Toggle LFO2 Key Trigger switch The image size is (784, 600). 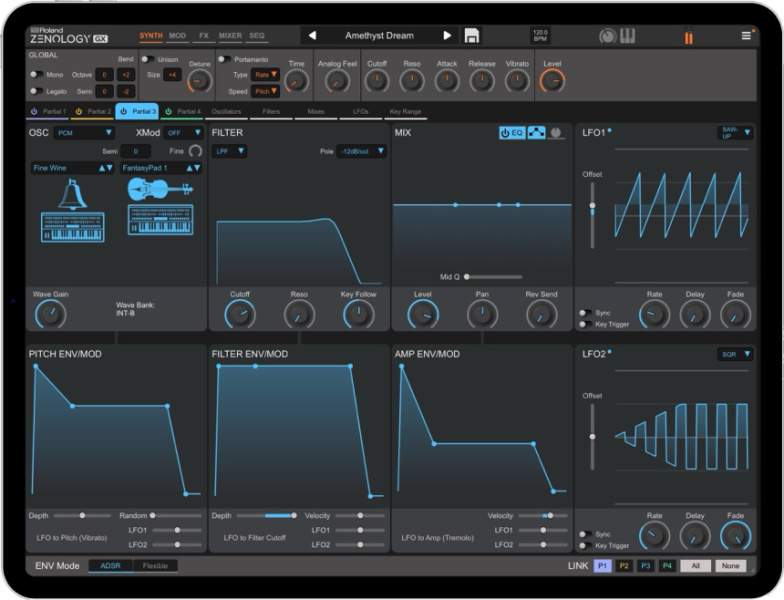click(585, 546)
